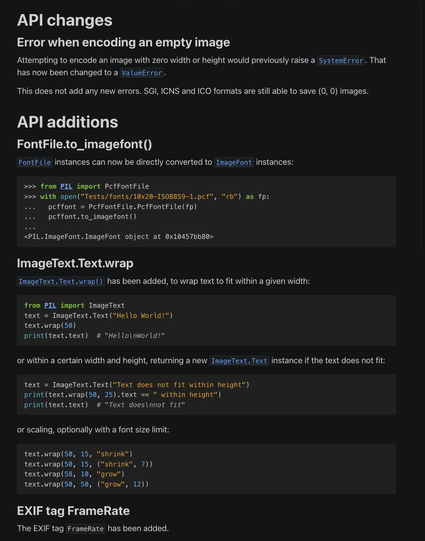Click the line 'pcffont.to_imagefont()'
Viewport: 425px width, 541px height.
pyautogui.click(x=92, y=217)
